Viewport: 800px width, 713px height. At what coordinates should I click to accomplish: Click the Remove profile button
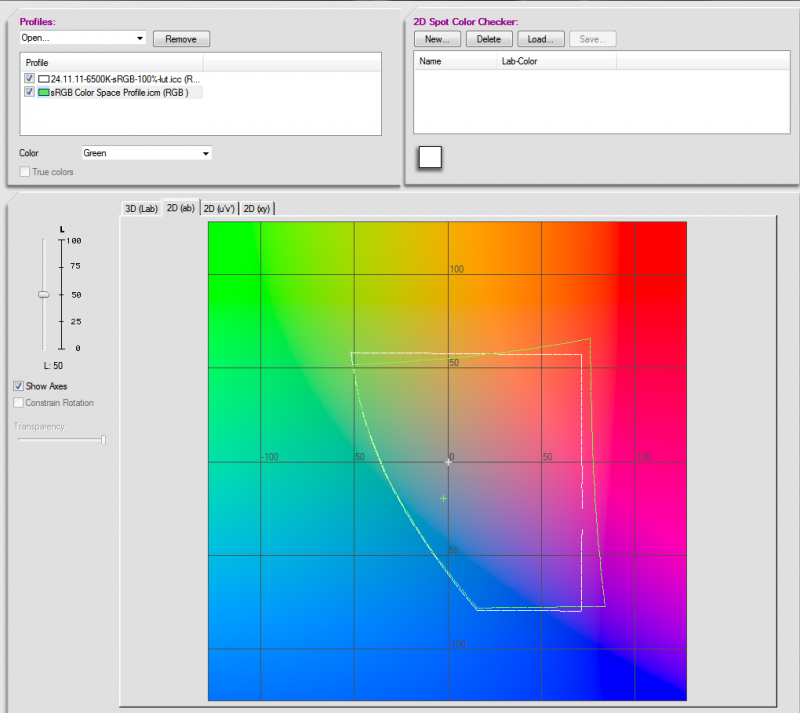(x=181, y=39)
